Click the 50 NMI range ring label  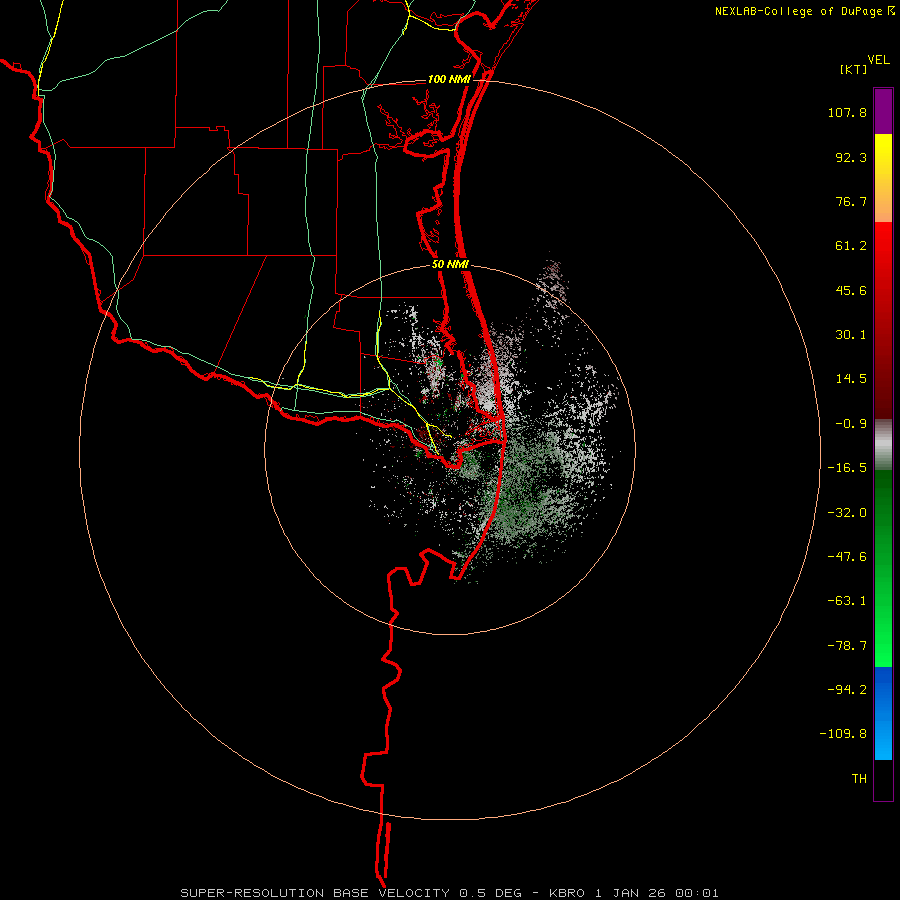coord(450,265)
